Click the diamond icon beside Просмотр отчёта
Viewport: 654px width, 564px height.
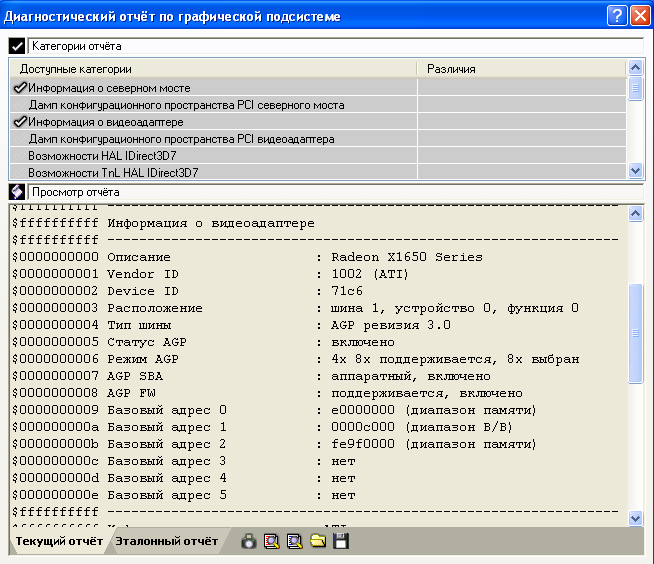click(x=17, y=192)
